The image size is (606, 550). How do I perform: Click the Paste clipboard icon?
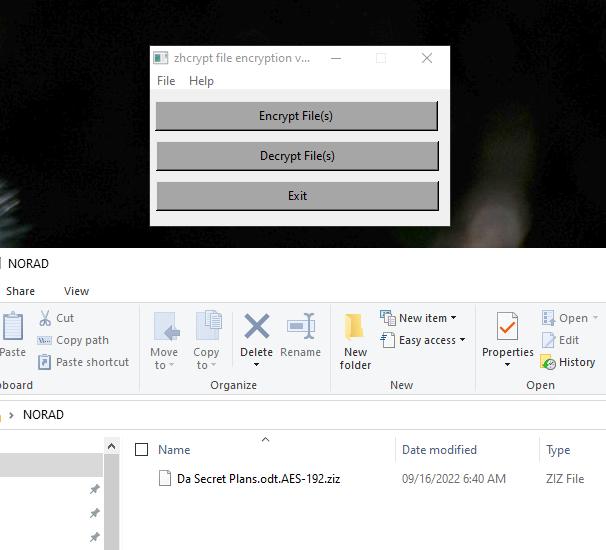coord(13,327)
